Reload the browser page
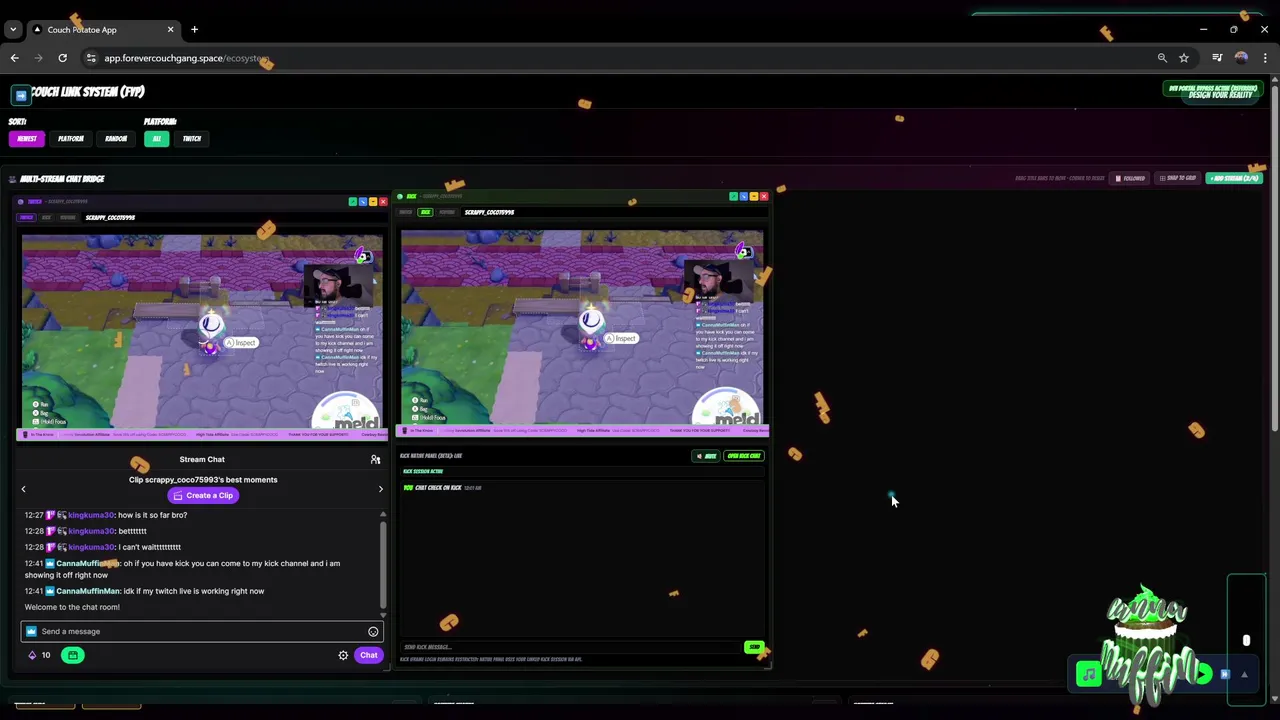Screen dimensions: 1280x720 point(62,58)
